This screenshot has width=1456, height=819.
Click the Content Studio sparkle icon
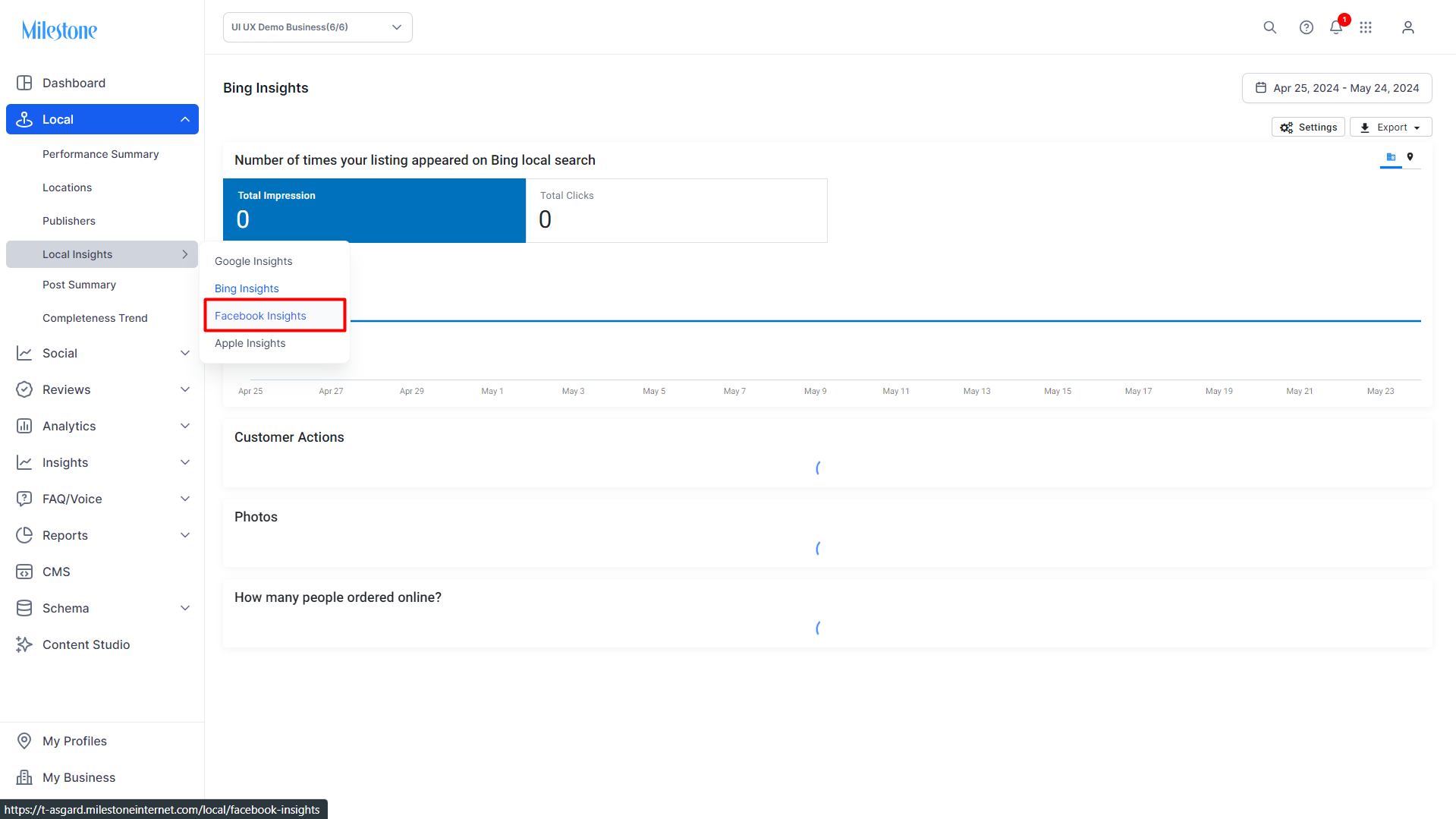(24, 644)
